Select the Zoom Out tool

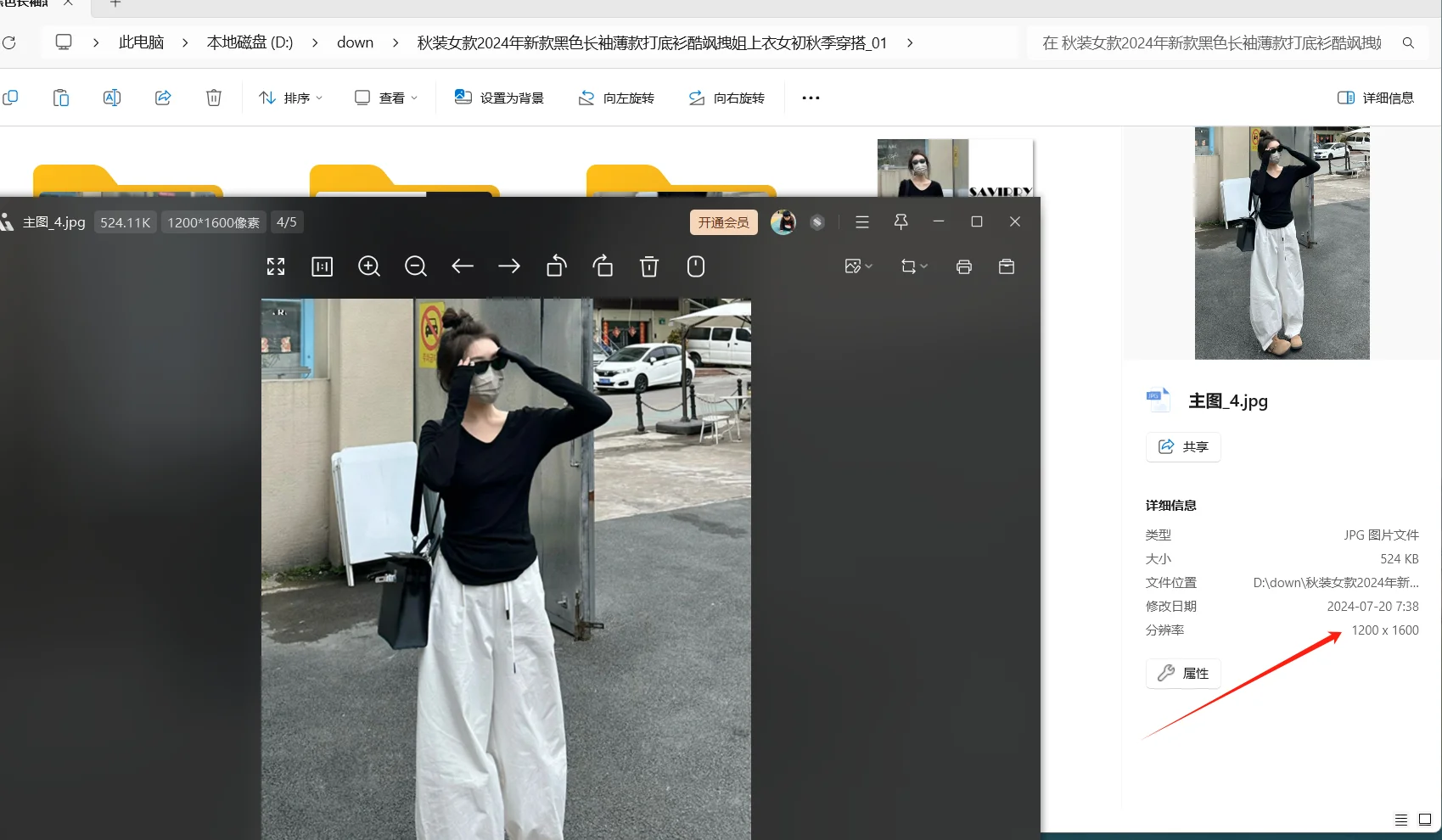[x=416, y=266]
